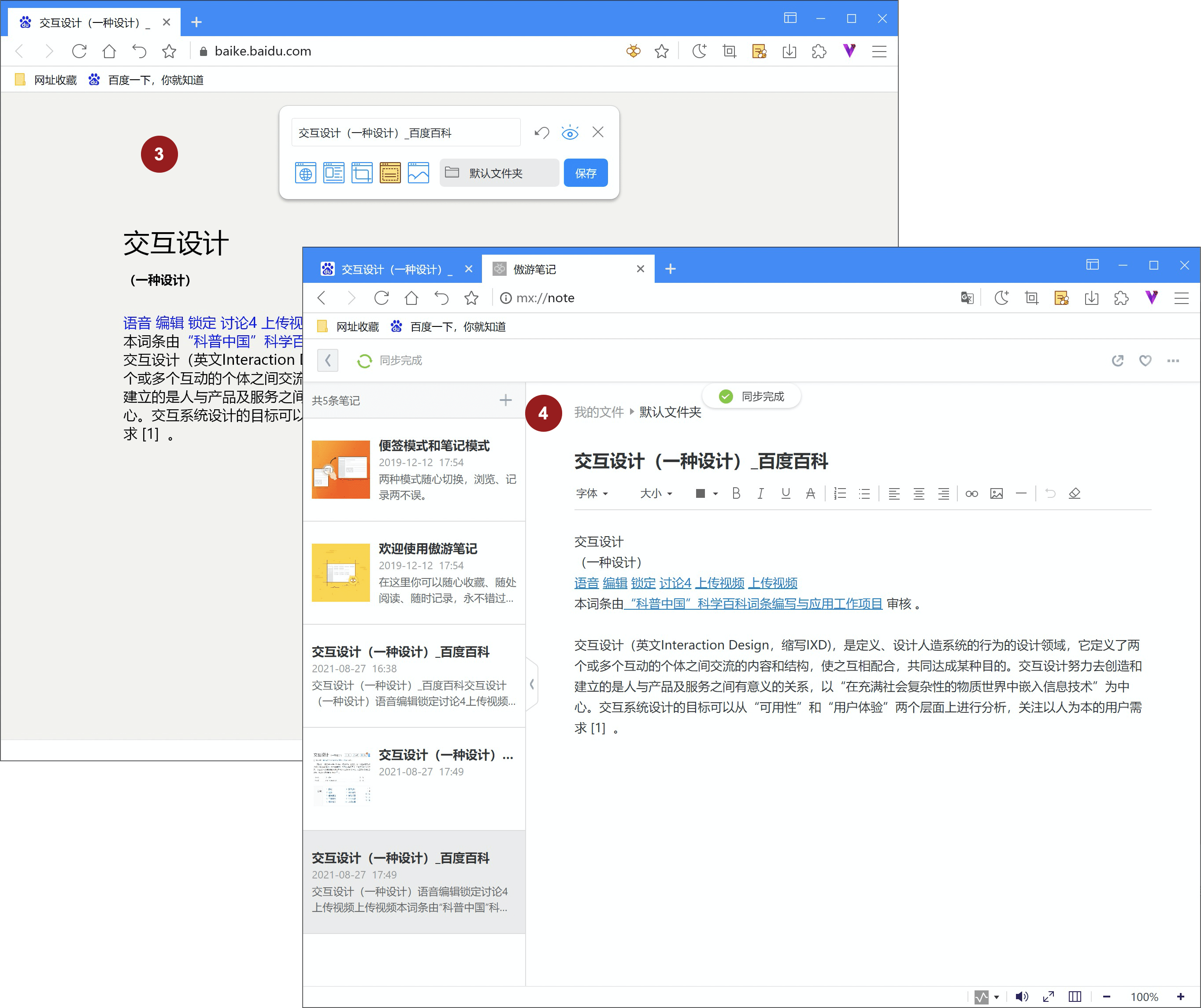This screenshot has width=1201, height=1008.
Task: Click the web page clip mode icon in save popup
Action: (305, 173)
